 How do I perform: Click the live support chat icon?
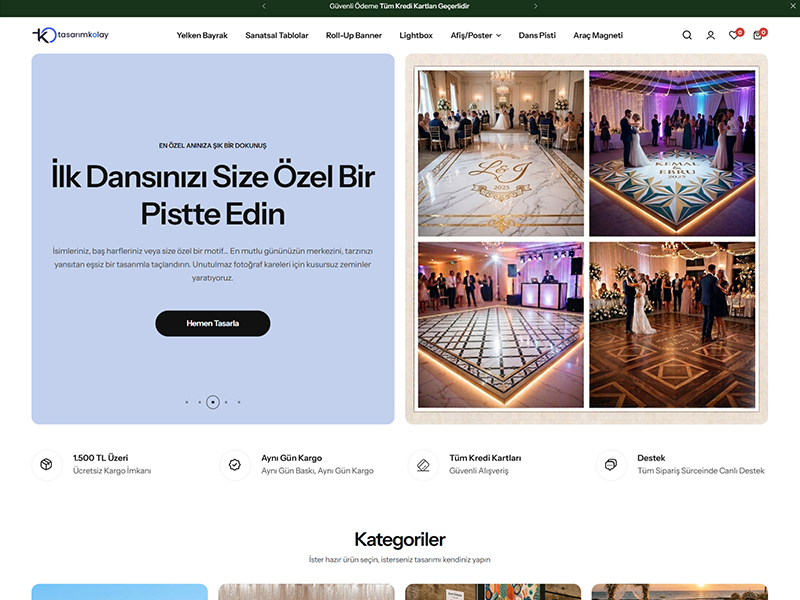[611, 465]
